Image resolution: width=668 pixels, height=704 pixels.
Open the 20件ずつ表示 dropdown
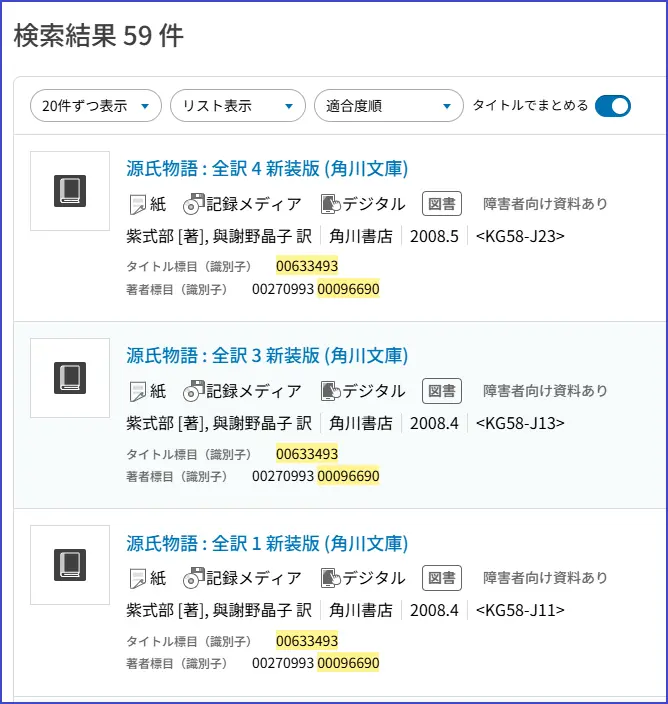click(96, 106)
